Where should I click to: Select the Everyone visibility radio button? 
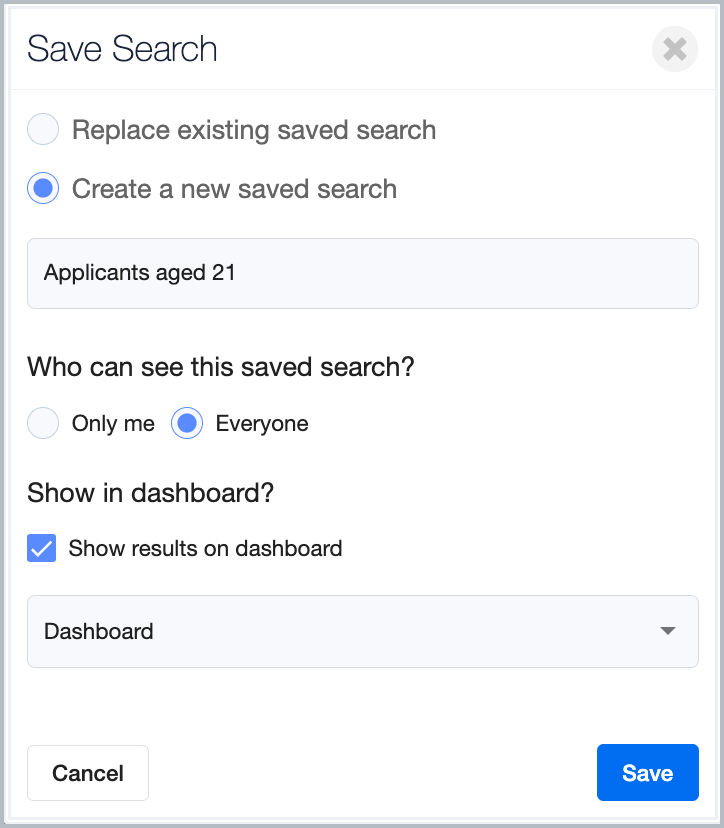click(187, 423)
